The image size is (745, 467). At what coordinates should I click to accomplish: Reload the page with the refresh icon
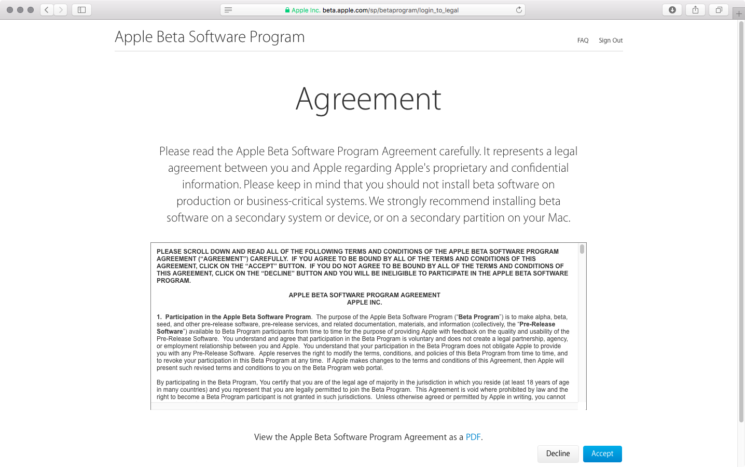click(519, 10)
